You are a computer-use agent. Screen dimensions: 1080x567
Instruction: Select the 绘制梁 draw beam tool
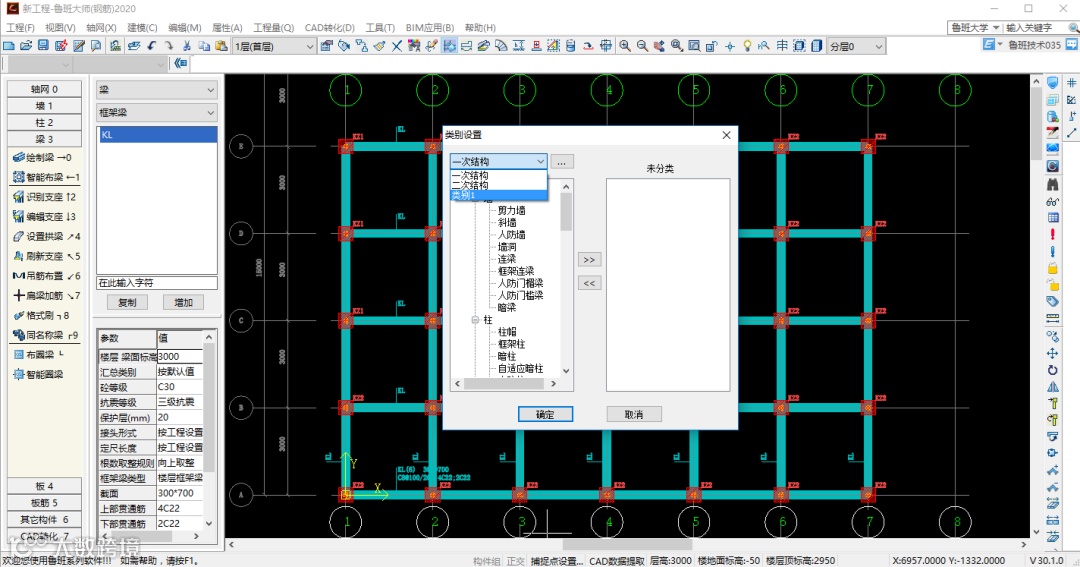(x=44, y=158)
